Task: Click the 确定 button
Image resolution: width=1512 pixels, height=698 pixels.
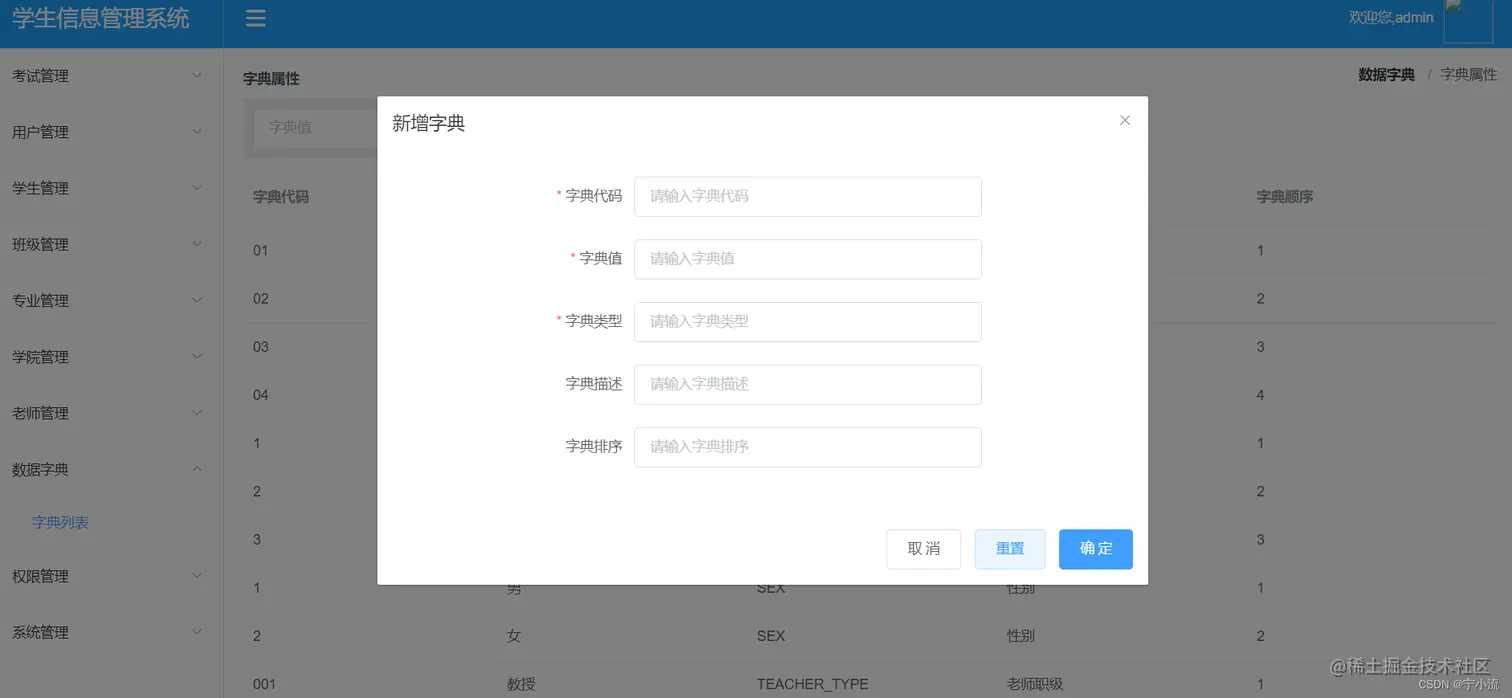Action: pyautogui.click(x=1096, y=549)
